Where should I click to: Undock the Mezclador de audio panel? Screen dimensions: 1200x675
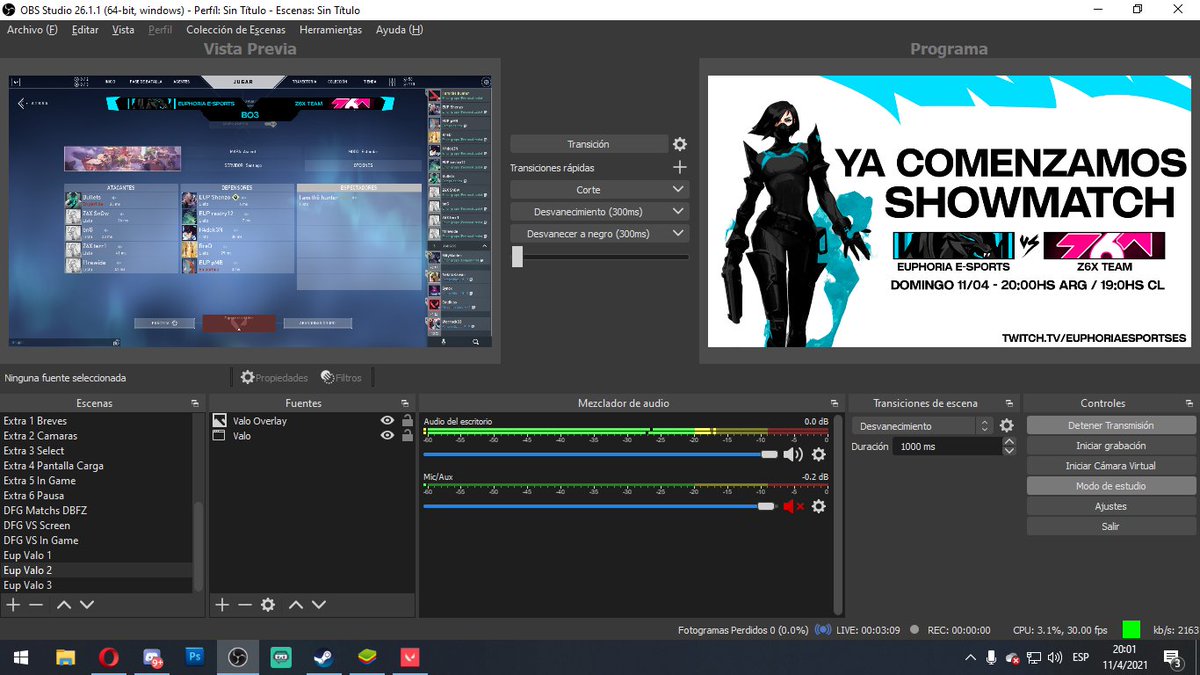[x=836, y=403]
